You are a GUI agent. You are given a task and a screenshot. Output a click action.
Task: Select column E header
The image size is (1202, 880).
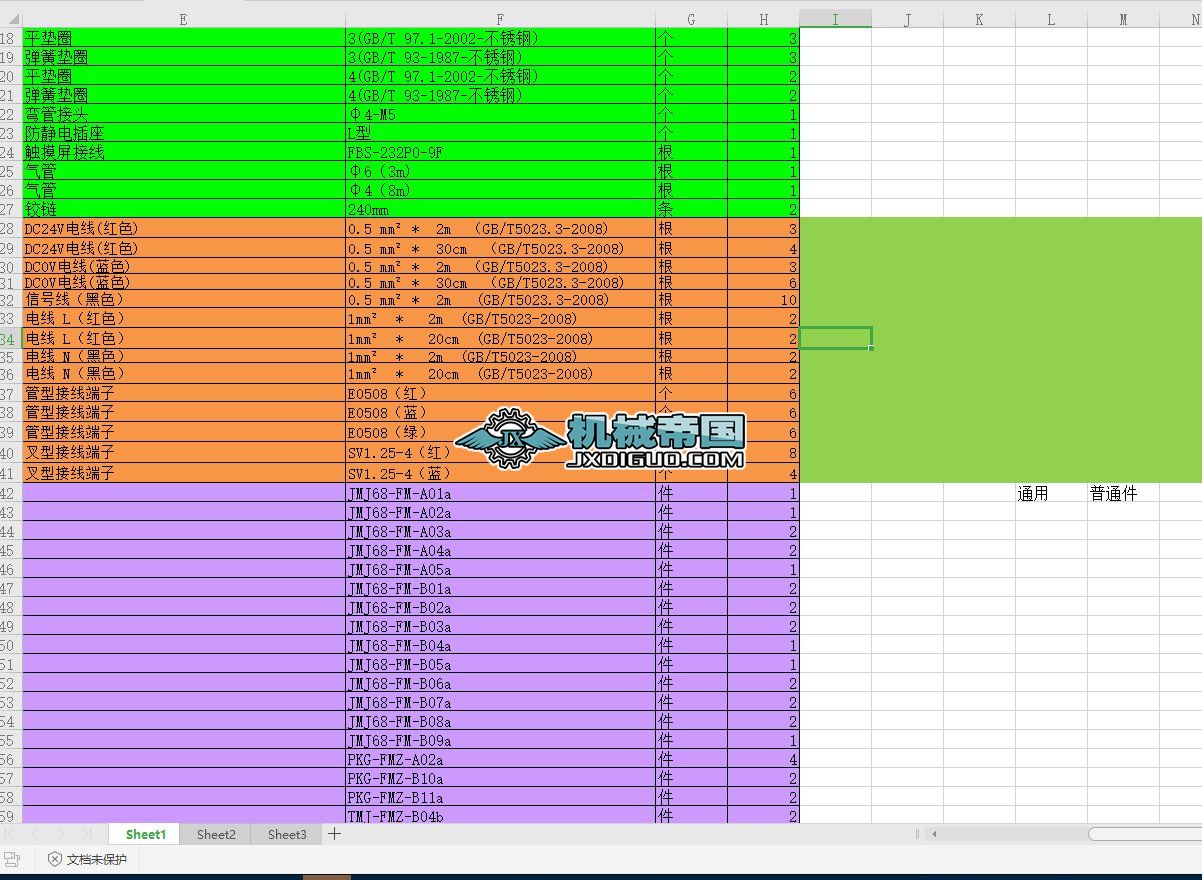coord(183,19)
